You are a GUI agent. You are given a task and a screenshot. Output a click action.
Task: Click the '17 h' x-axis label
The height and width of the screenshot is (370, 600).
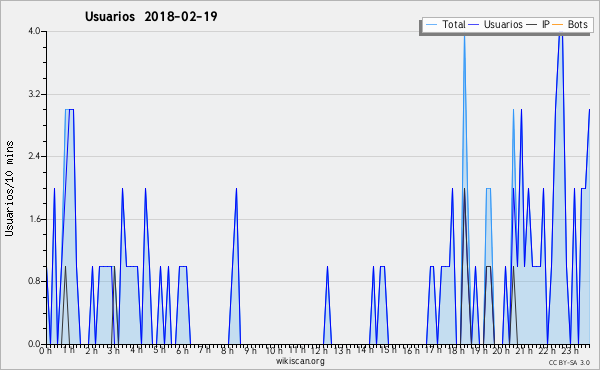tap(433, 350)
